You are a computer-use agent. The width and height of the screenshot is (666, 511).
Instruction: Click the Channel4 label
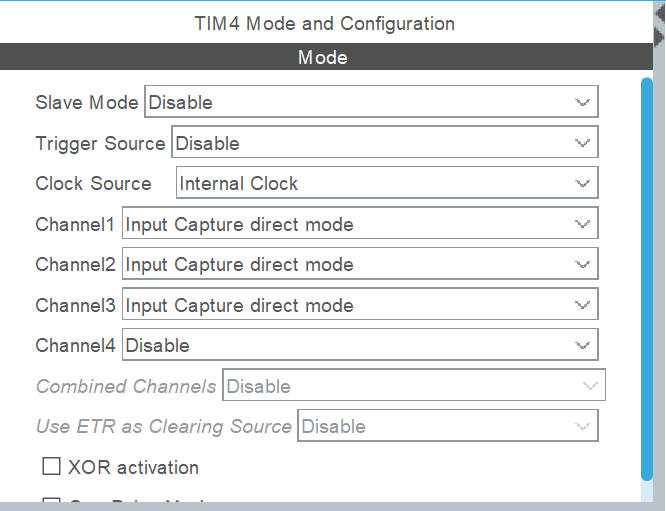point(75,345)
